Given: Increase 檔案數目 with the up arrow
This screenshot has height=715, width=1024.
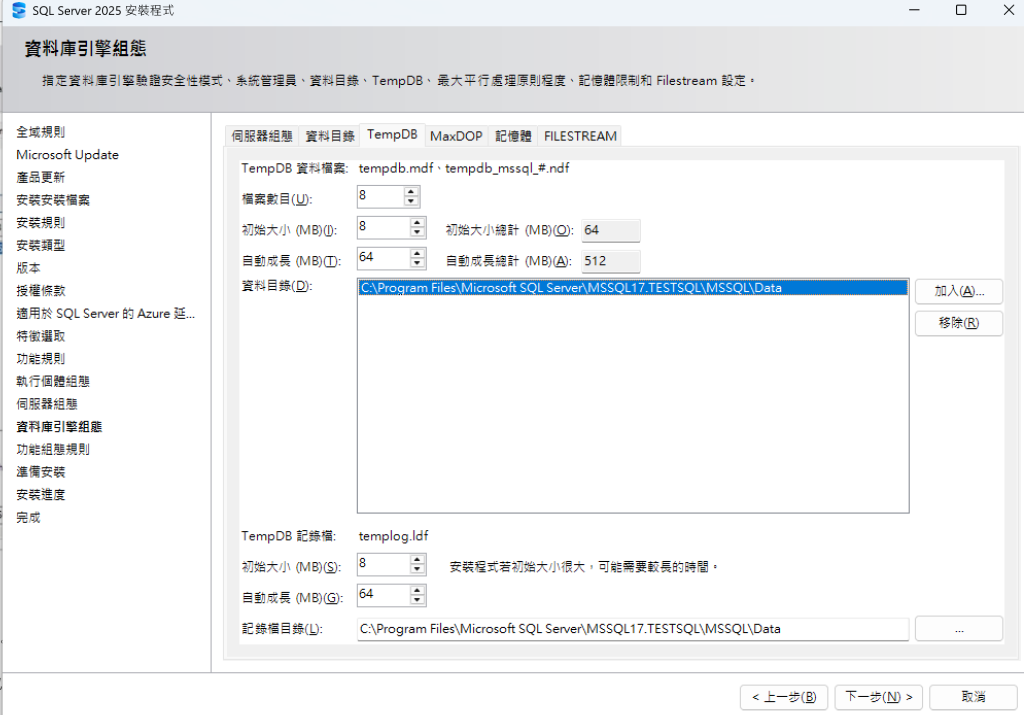Looking at the screenshot, I should 411,191.
